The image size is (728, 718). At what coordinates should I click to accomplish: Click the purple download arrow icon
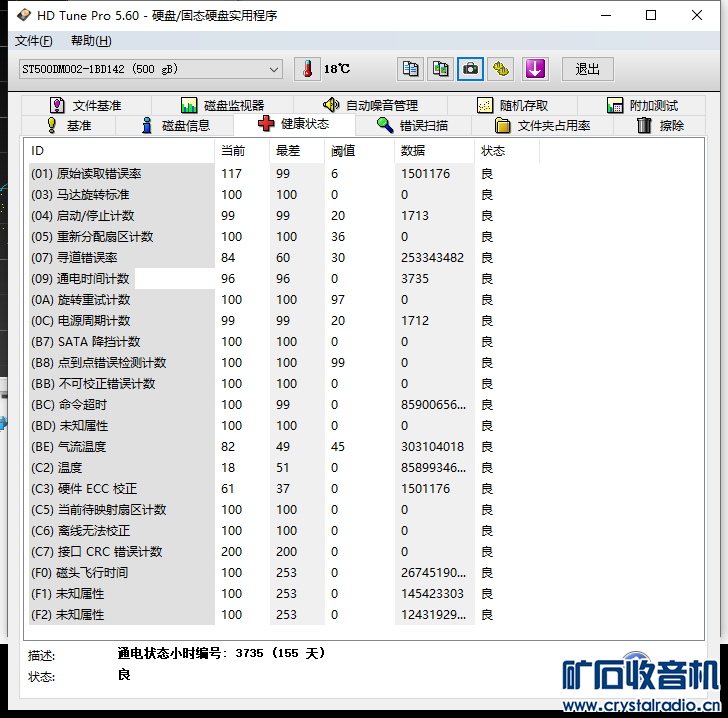coord(535,69)
